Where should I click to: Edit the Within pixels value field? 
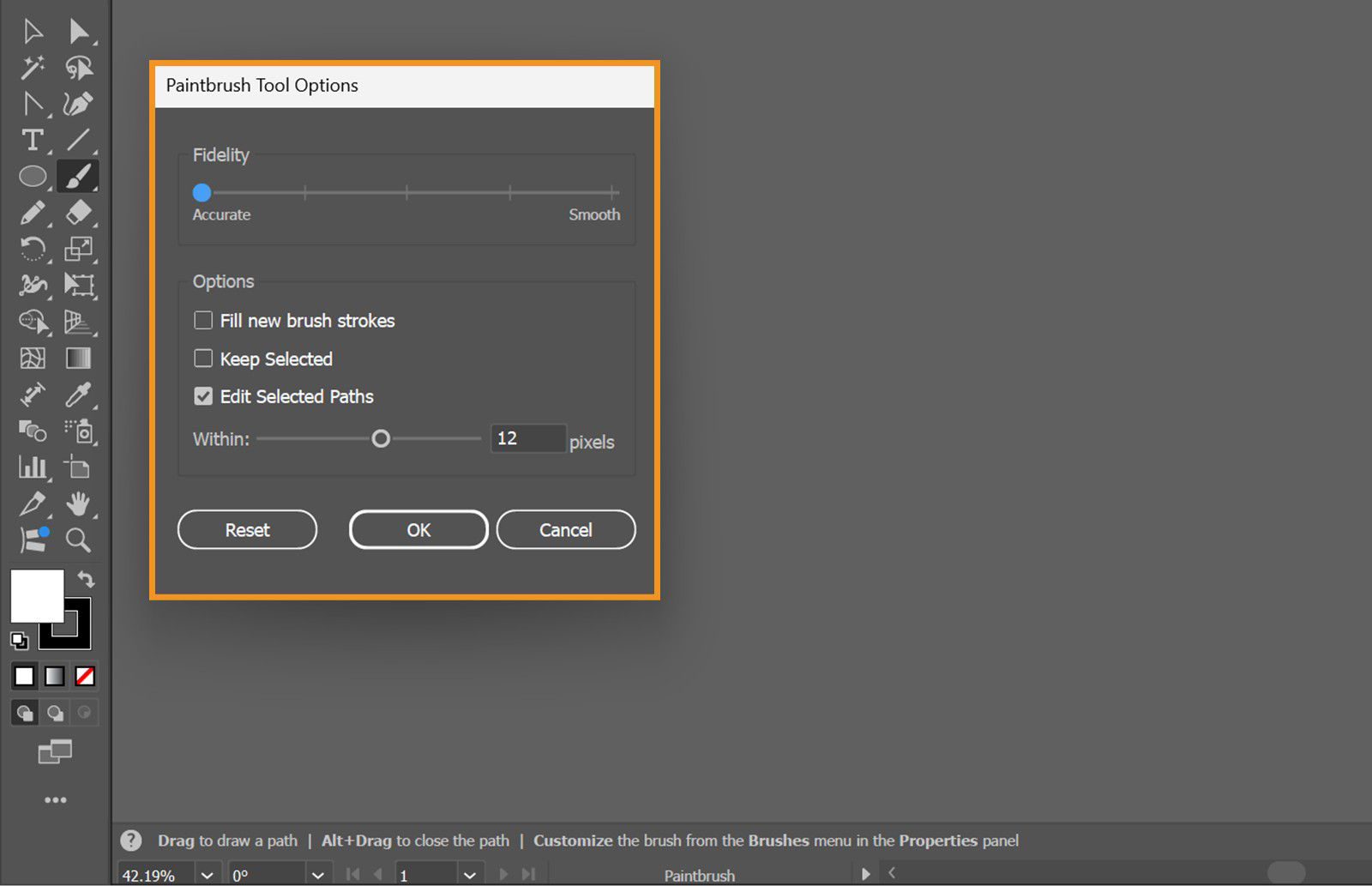527,438
